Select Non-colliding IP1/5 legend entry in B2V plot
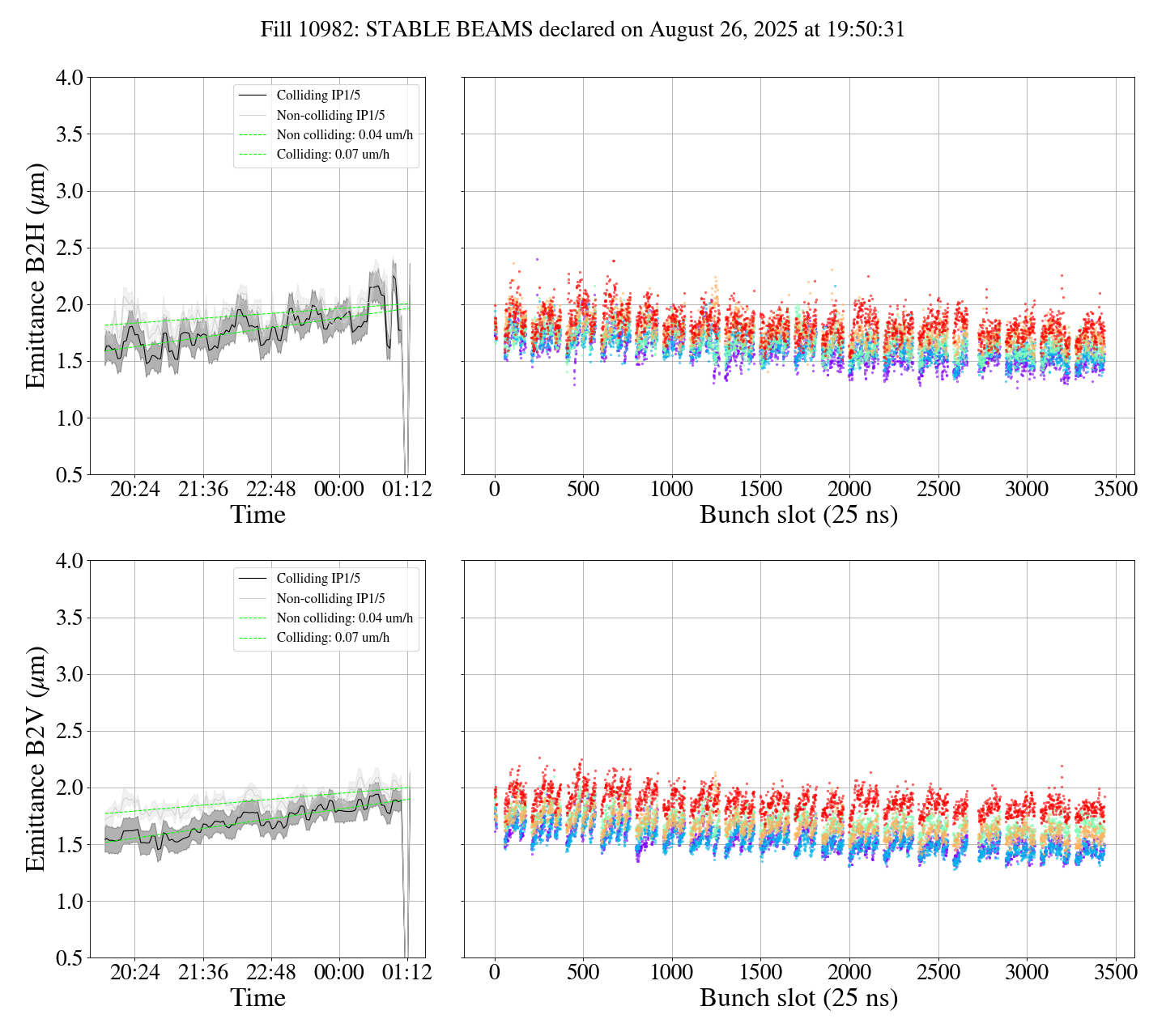 (x=330, y=598)
